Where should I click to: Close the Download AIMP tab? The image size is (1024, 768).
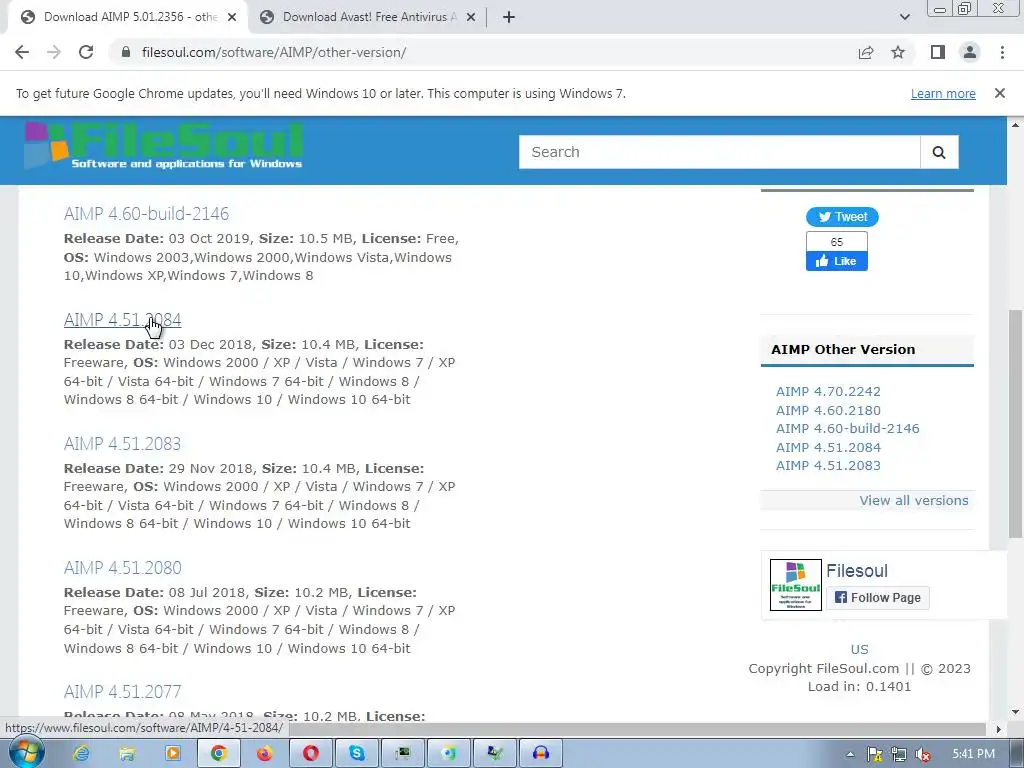[x=232, y=18]
